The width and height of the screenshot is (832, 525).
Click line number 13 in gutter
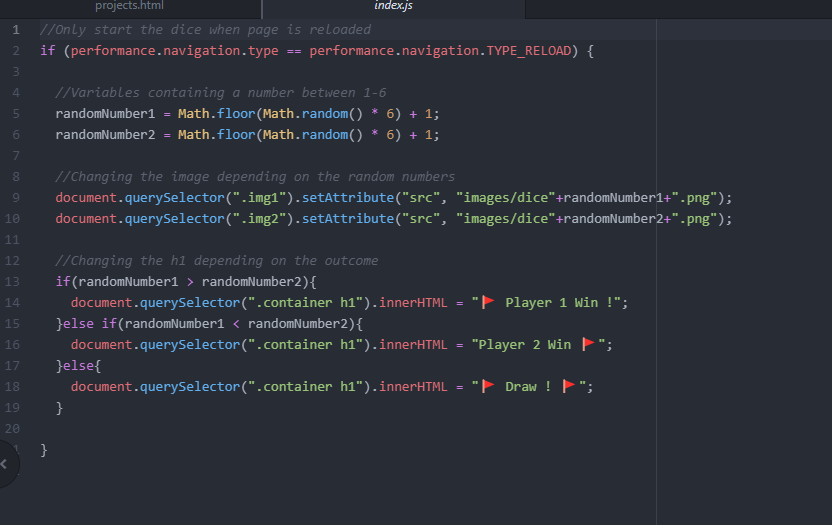point(12,282)
